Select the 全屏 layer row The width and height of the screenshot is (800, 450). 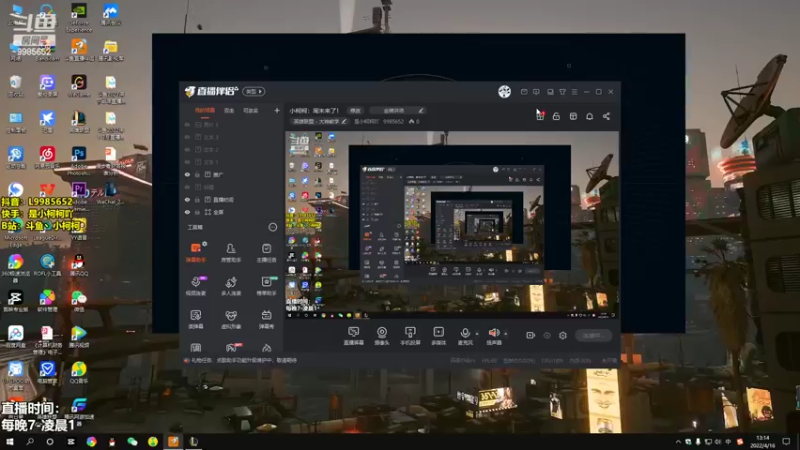click(x=232, y=212)
